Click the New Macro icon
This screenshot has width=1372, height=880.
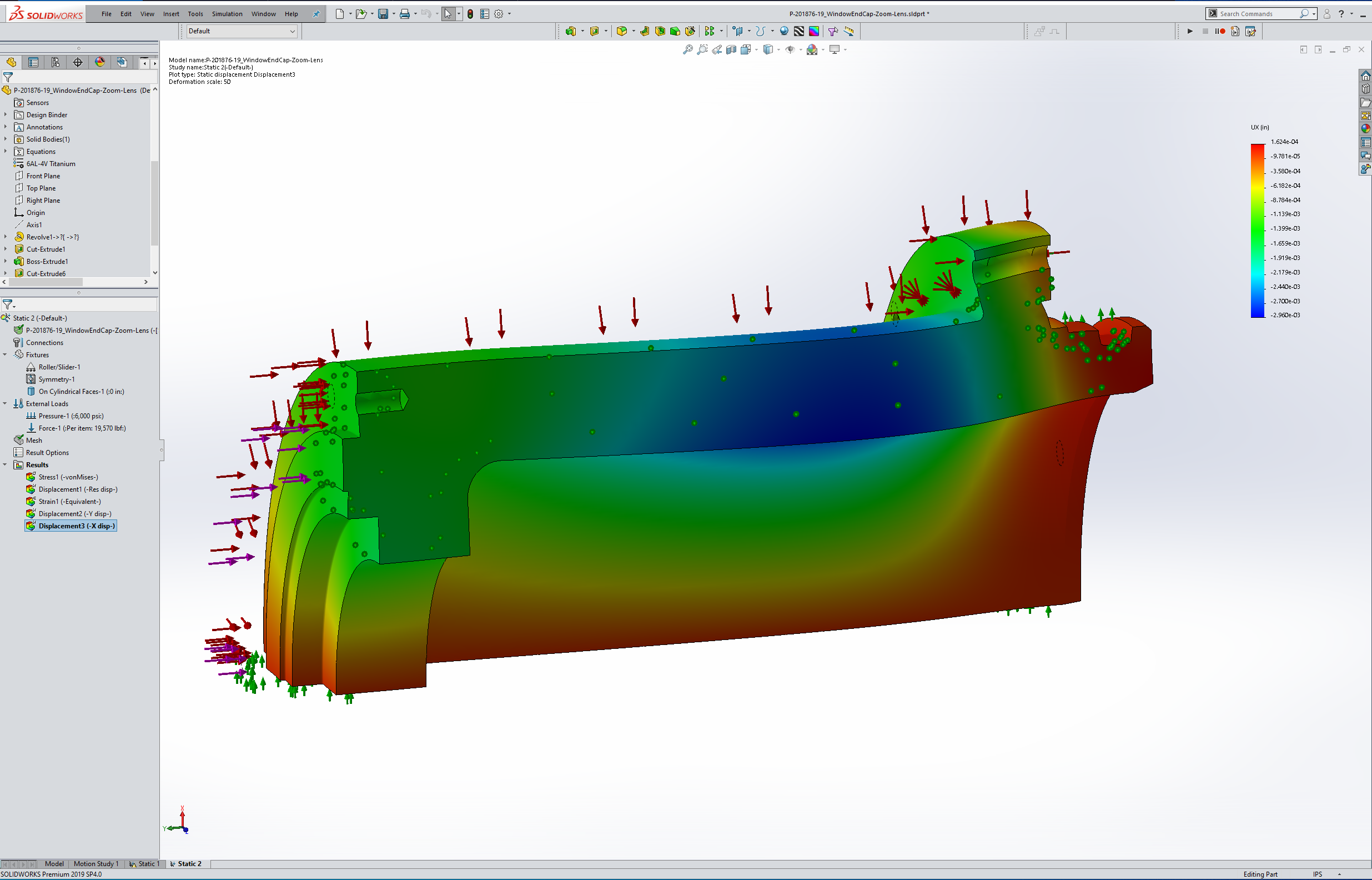pyautogui.click(x=1235, y=32)
